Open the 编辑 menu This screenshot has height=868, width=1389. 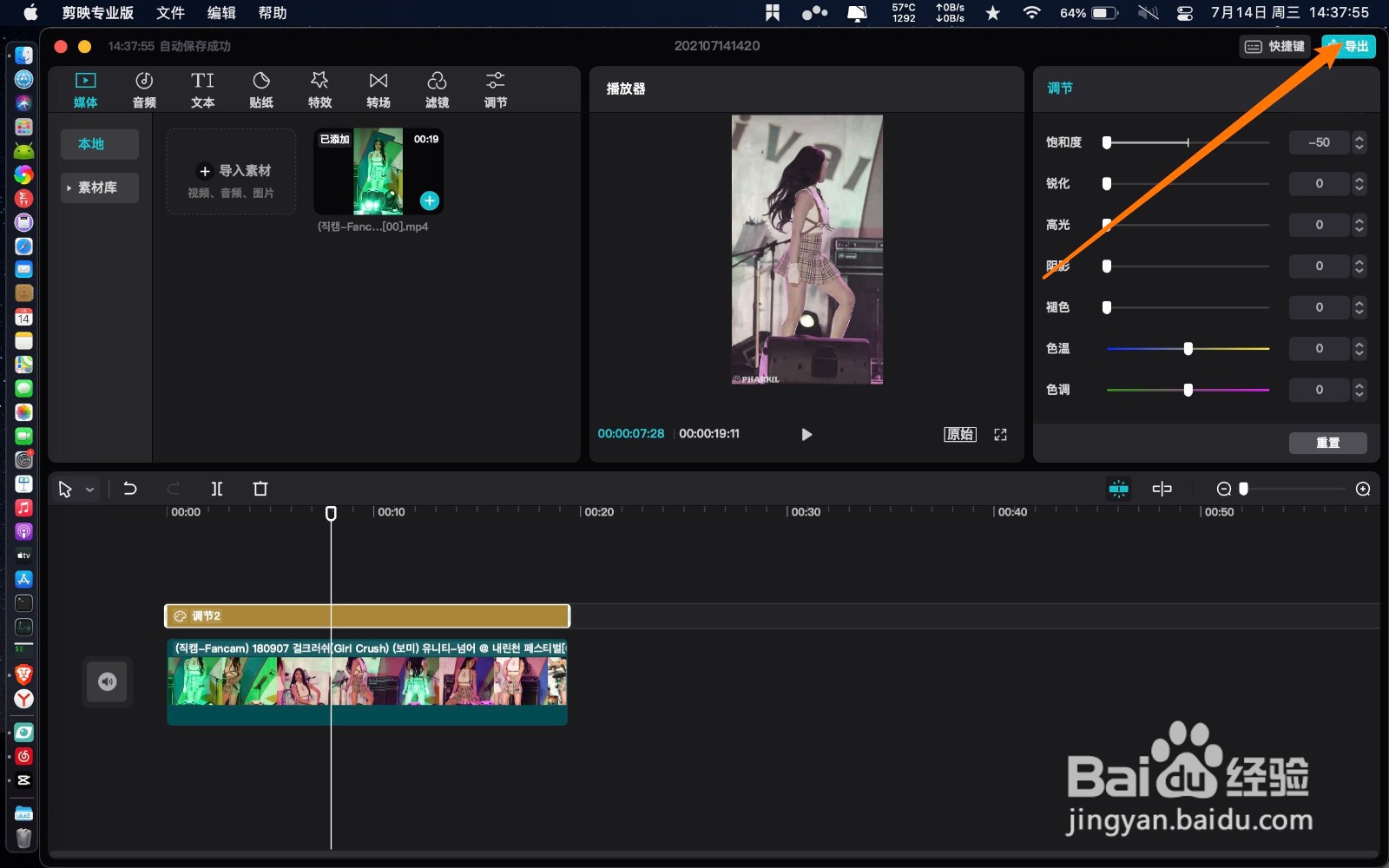point(221,13)
